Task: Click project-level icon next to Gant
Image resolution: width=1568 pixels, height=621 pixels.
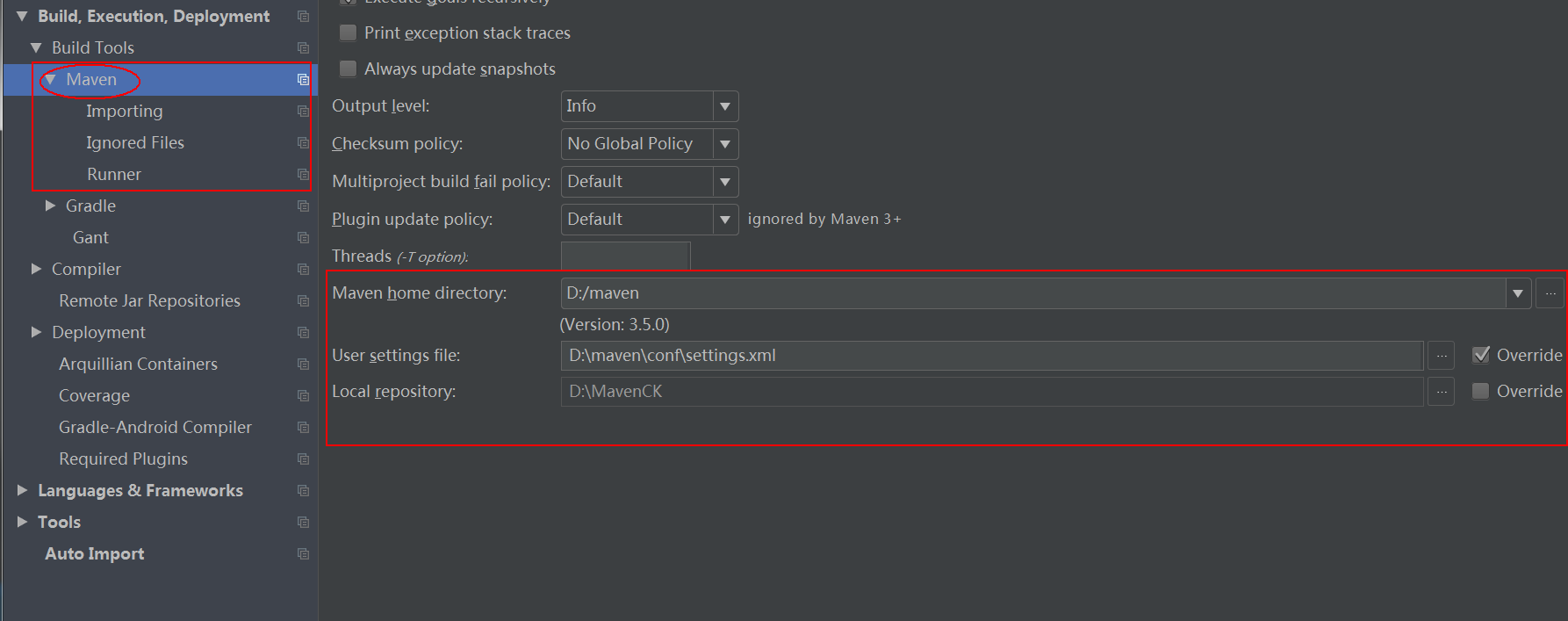Action: [303, 238]
